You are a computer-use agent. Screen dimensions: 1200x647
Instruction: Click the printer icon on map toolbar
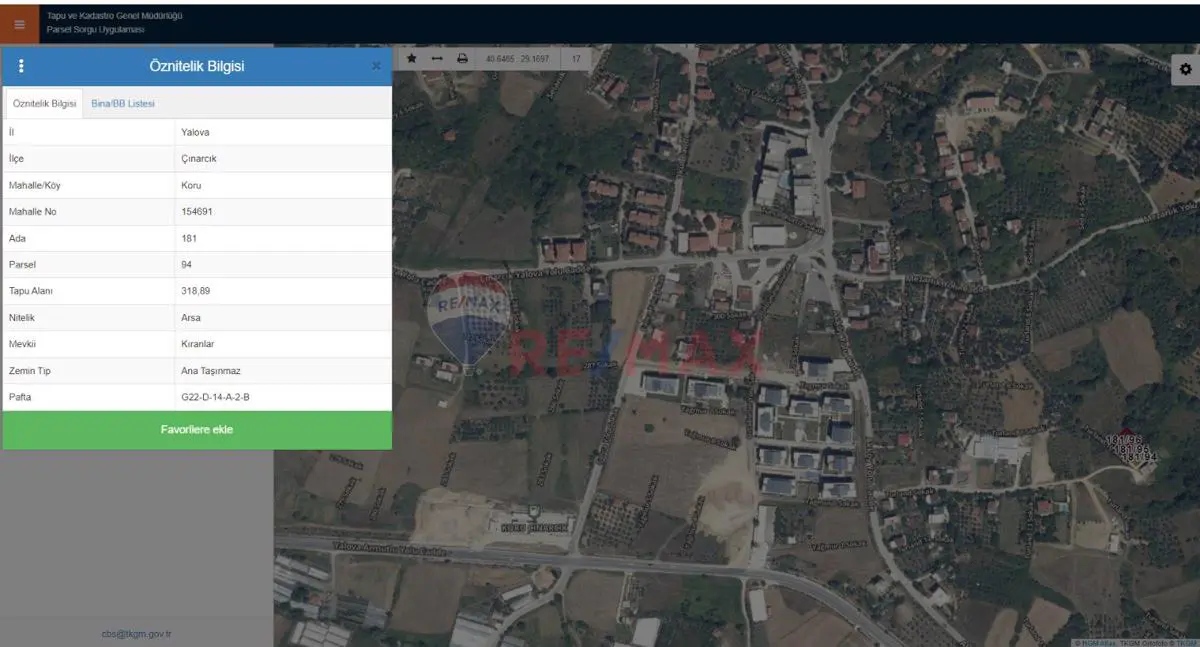(462, 59)
